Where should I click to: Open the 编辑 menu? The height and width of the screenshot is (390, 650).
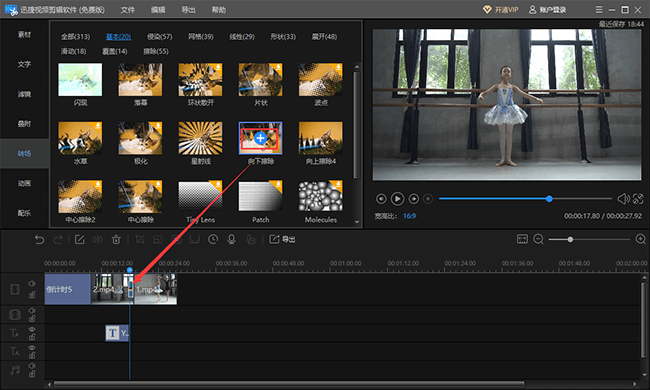(158, 10)
